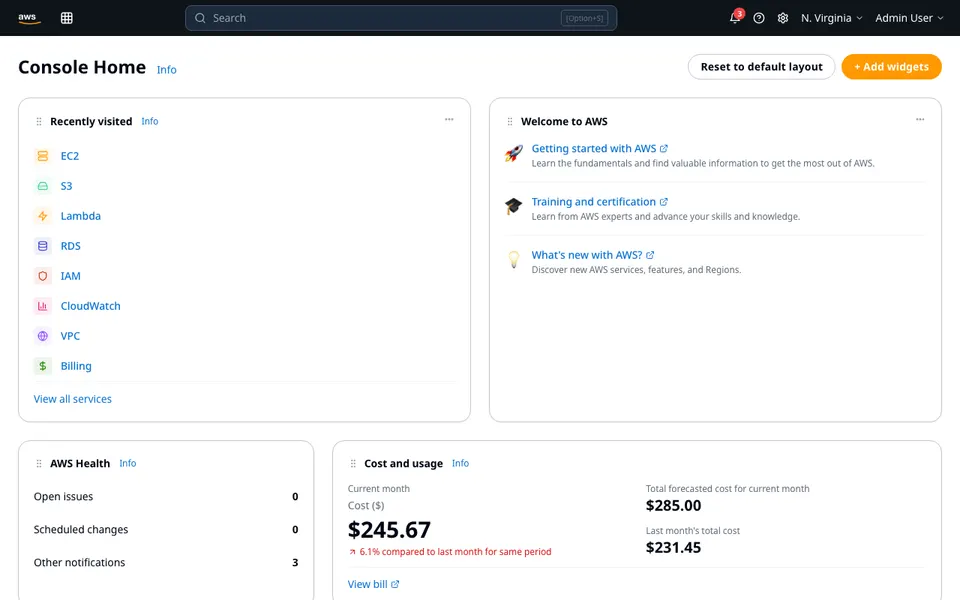Select the Scheduled changes row
This screenshot has height=600, width=960.
[166, 530]
